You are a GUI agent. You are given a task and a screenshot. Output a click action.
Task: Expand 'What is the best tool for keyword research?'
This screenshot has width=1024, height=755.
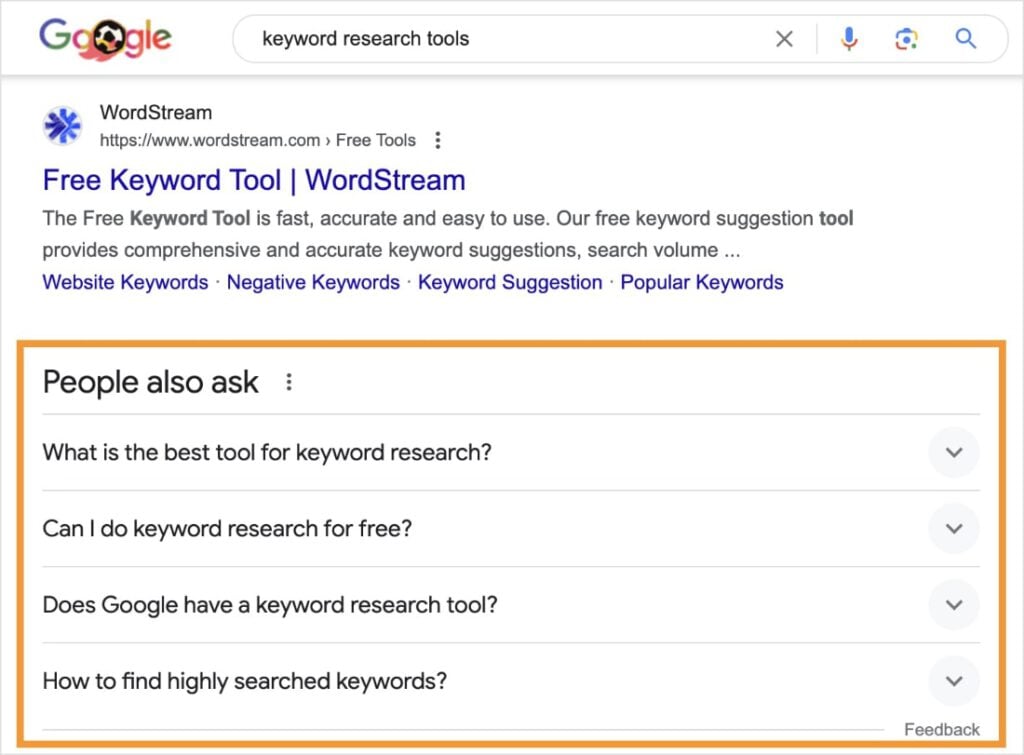click(x=953, y=452)
